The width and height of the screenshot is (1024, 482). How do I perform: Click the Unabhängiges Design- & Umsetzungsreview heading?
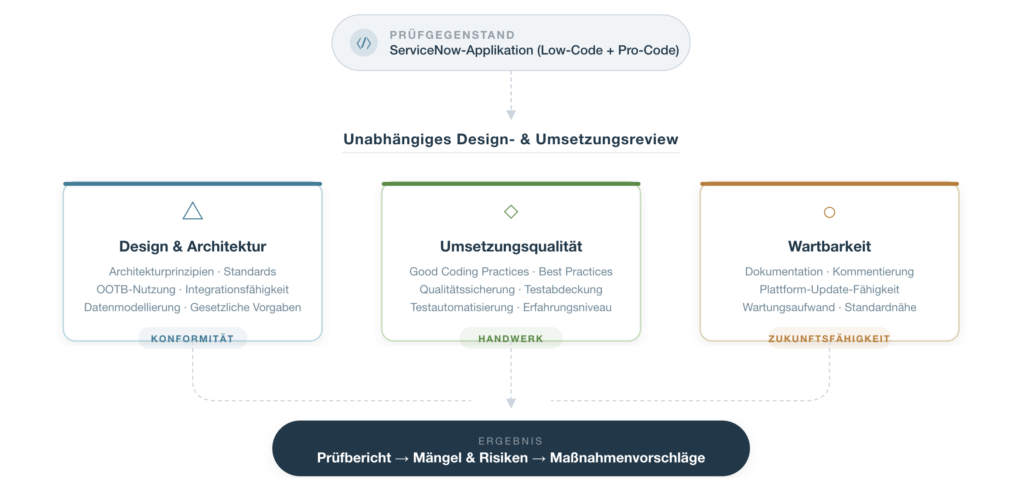click(x=511, y=140)
